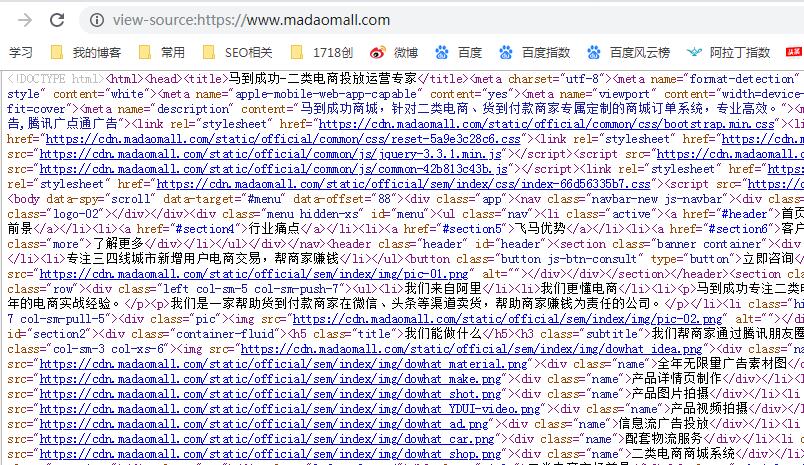Open the red bookmark icon after 阿拉丁指数

click(x=794, y=52)
